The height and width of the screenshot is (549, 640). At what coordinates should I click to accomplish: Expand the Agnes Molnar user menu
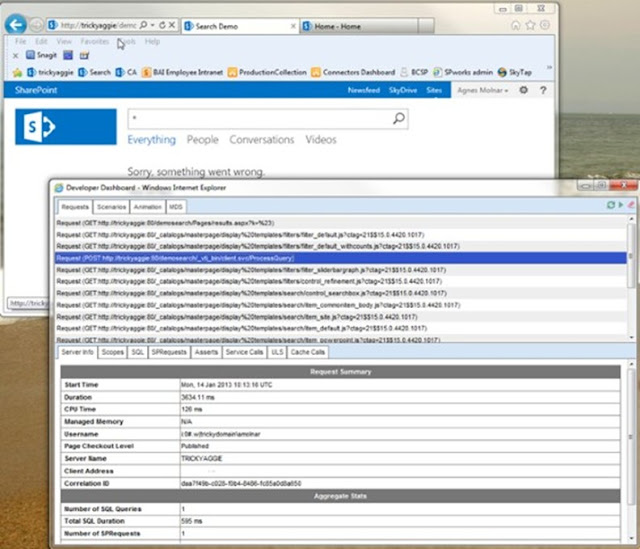(x=482, y=90)
